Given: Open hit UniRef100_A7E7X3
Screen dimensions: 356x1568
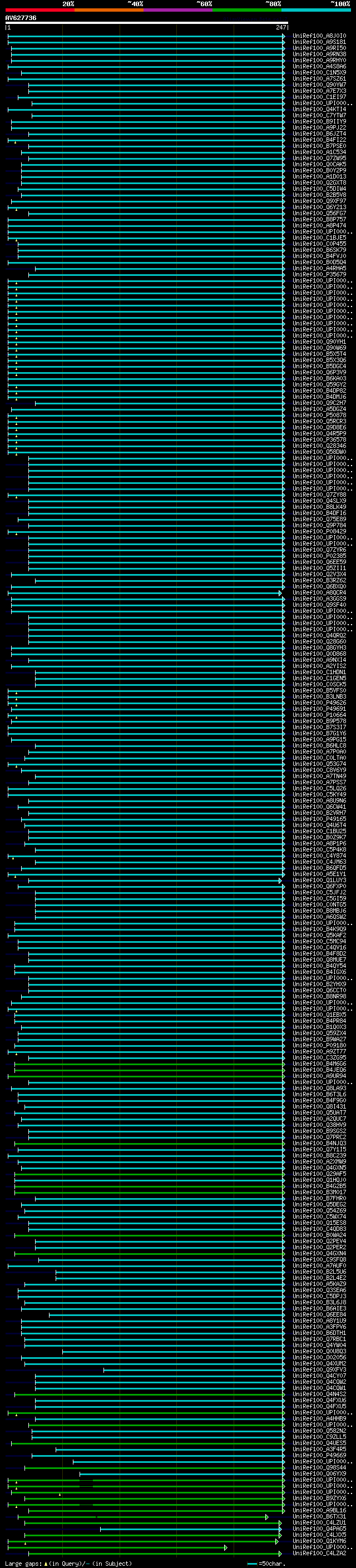Looking at the screenshot, I should coord(319,91).
